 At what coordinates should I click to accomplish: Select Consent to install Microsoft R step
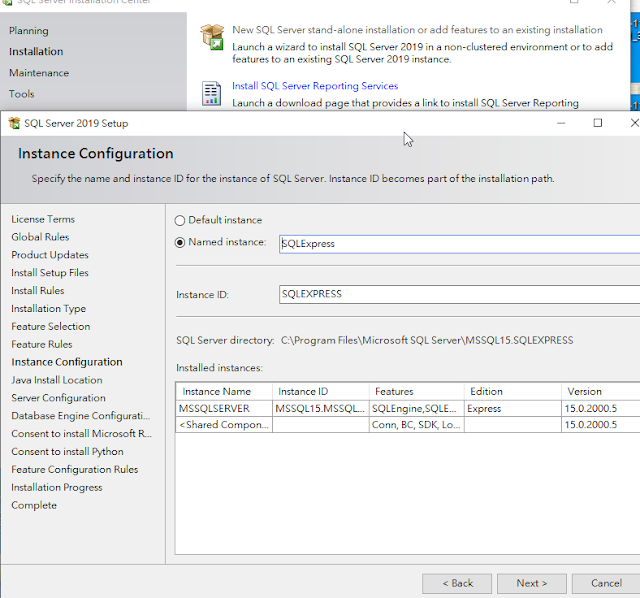[82, 433]
